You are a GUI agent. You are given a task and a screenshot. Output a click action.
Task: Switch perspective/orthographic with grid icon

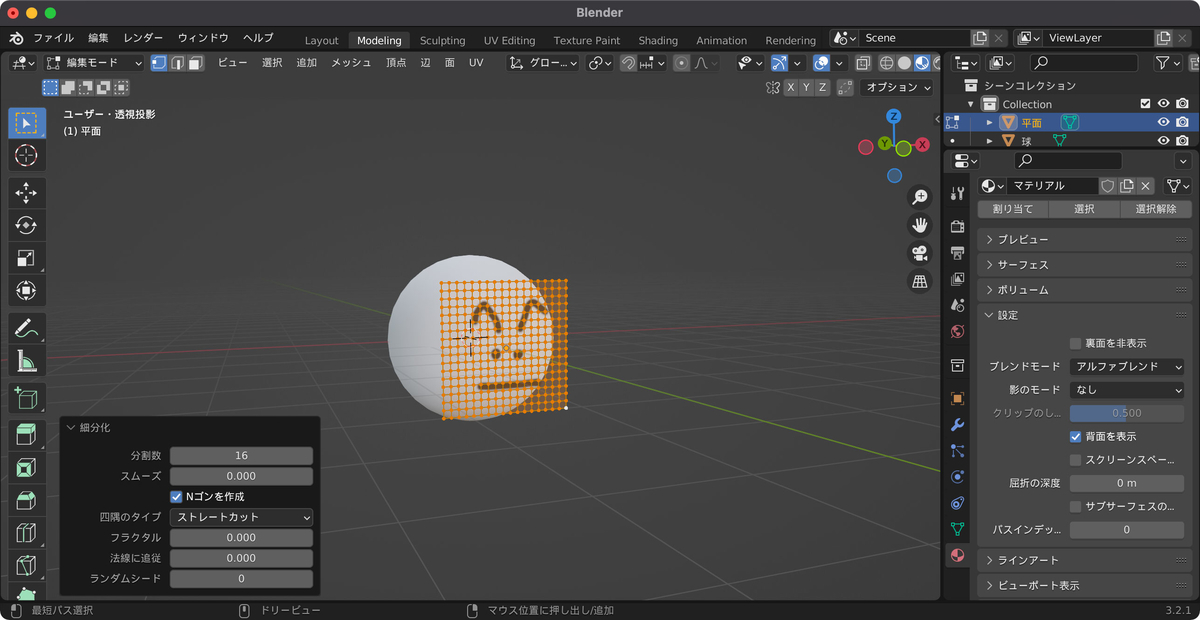click(920, 281)
